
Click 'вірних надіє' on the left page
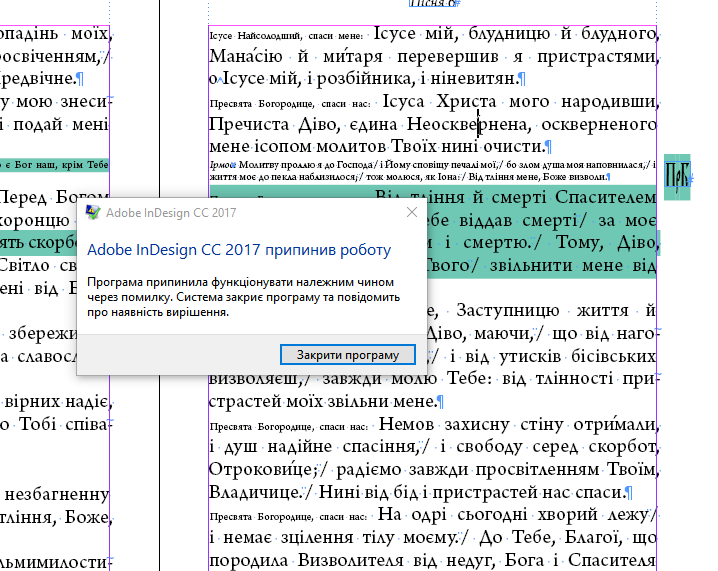pos(56,402)
